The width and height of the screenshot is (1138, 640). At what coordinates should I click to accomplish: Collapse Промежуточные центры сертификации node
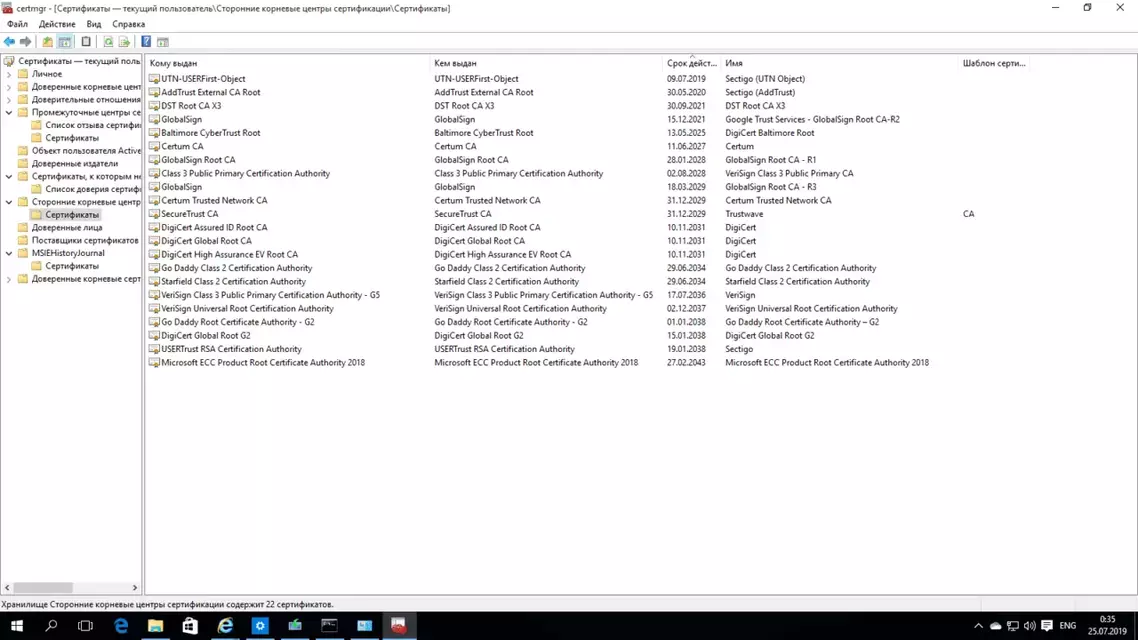click(9, 112)
